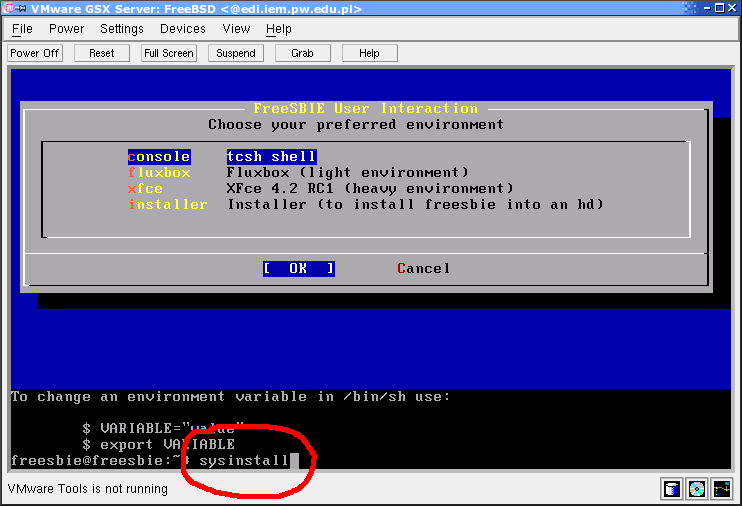Click the Power Off toolbar button

pyautogui.click(x=35, y=53)
